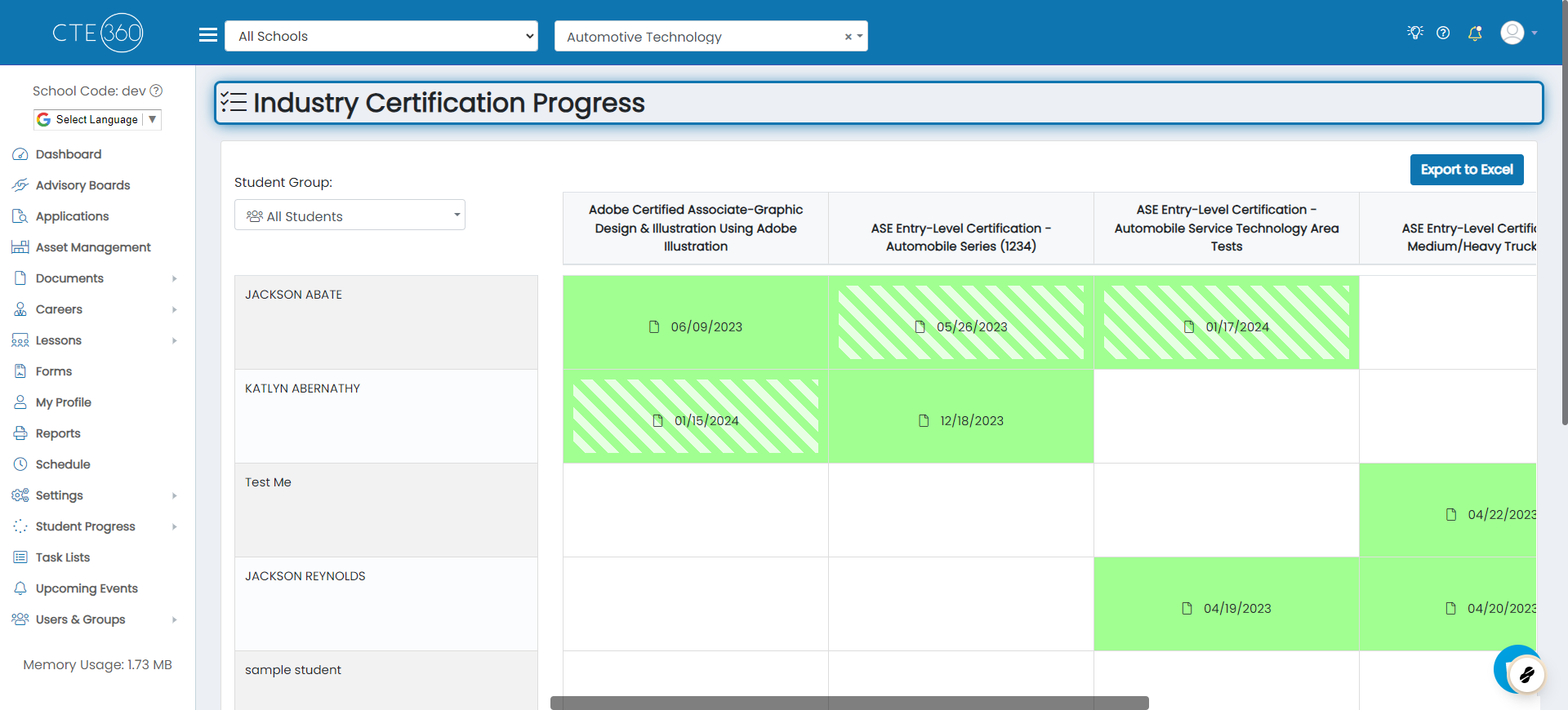Open Advisory Boards page
Image resolution: width=1568 pixels, height=710 pixels.
82,185
